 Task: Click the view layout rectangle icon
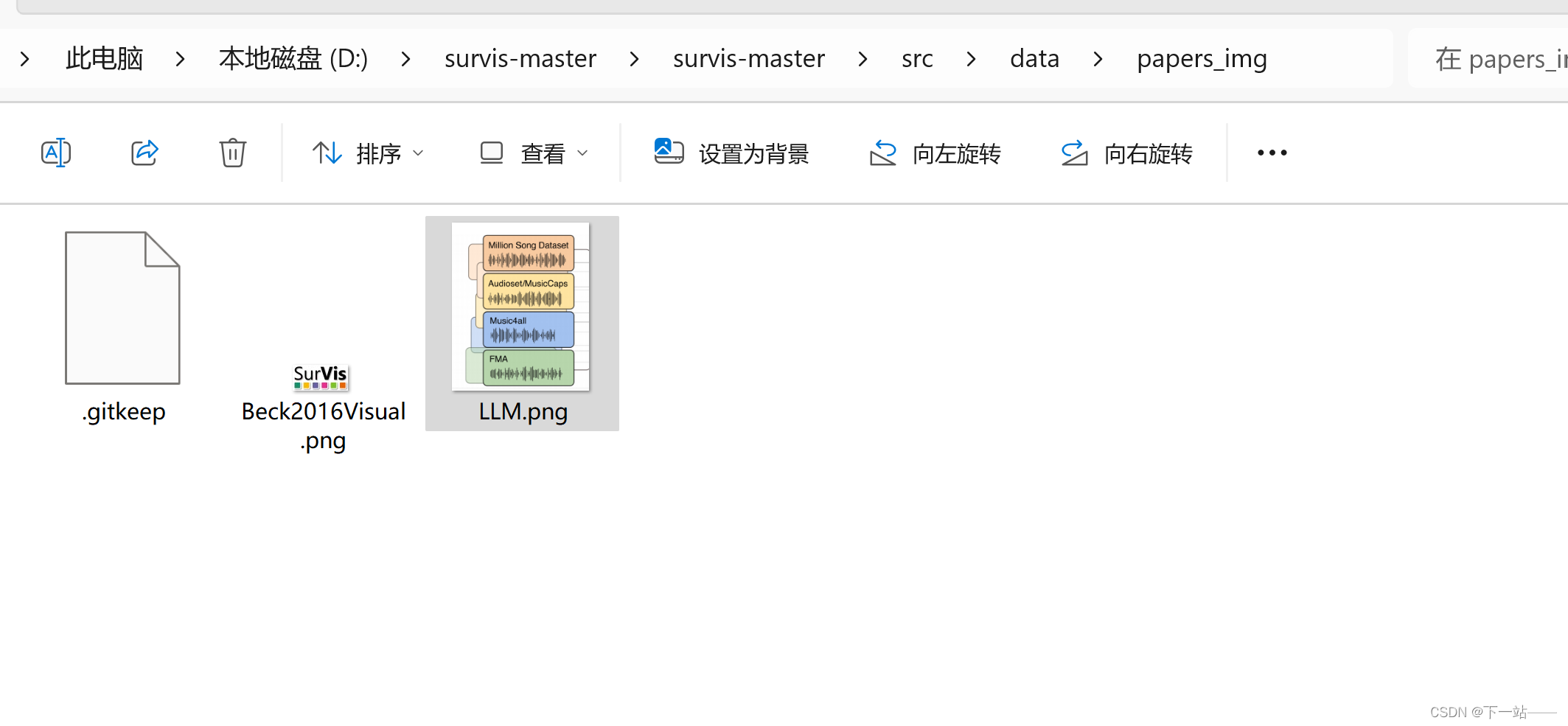click(x=492, y=153)
